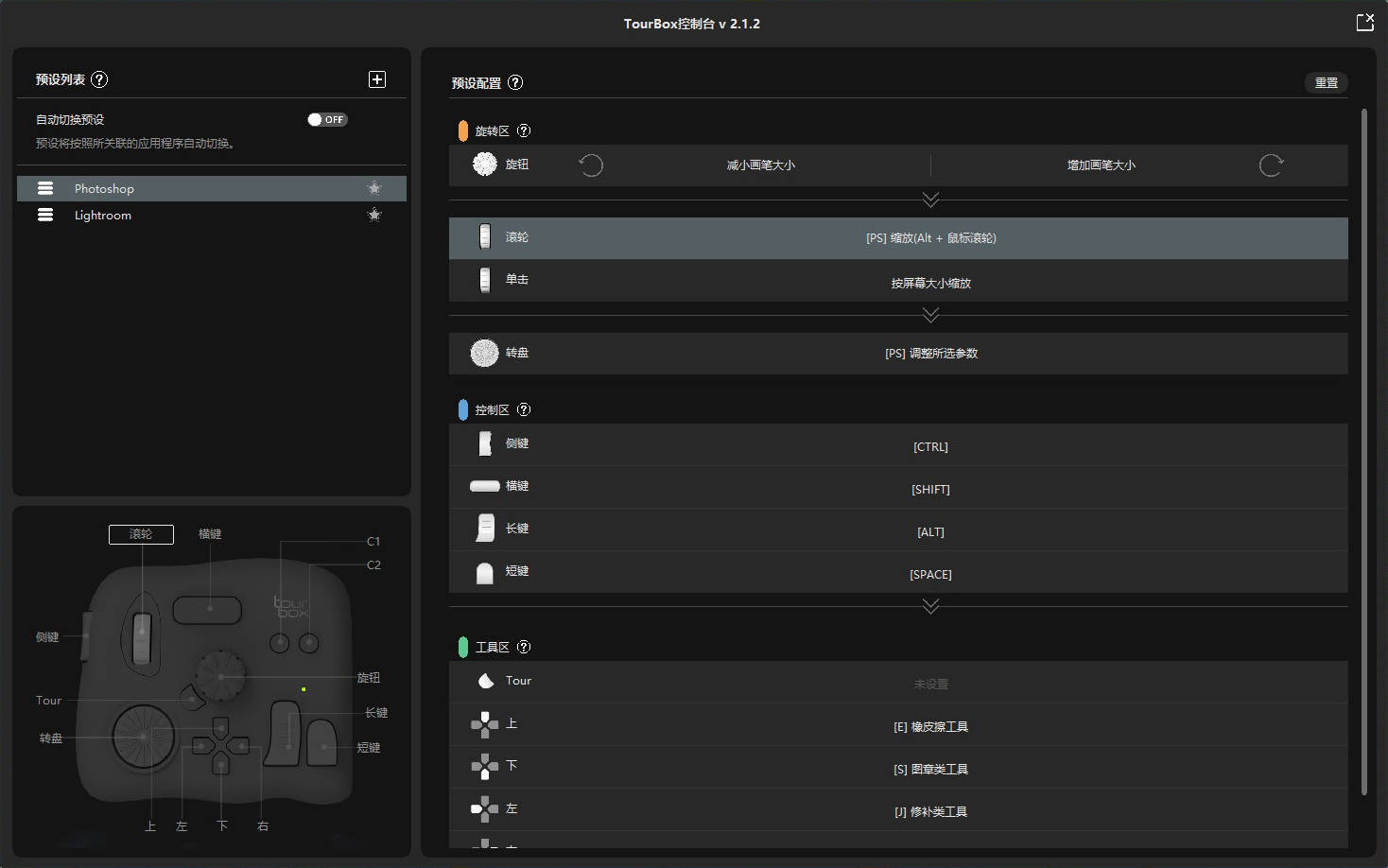Edit [SHIFT] assignment for 横键
The image size is (1388, 868).
click(931, 489)
